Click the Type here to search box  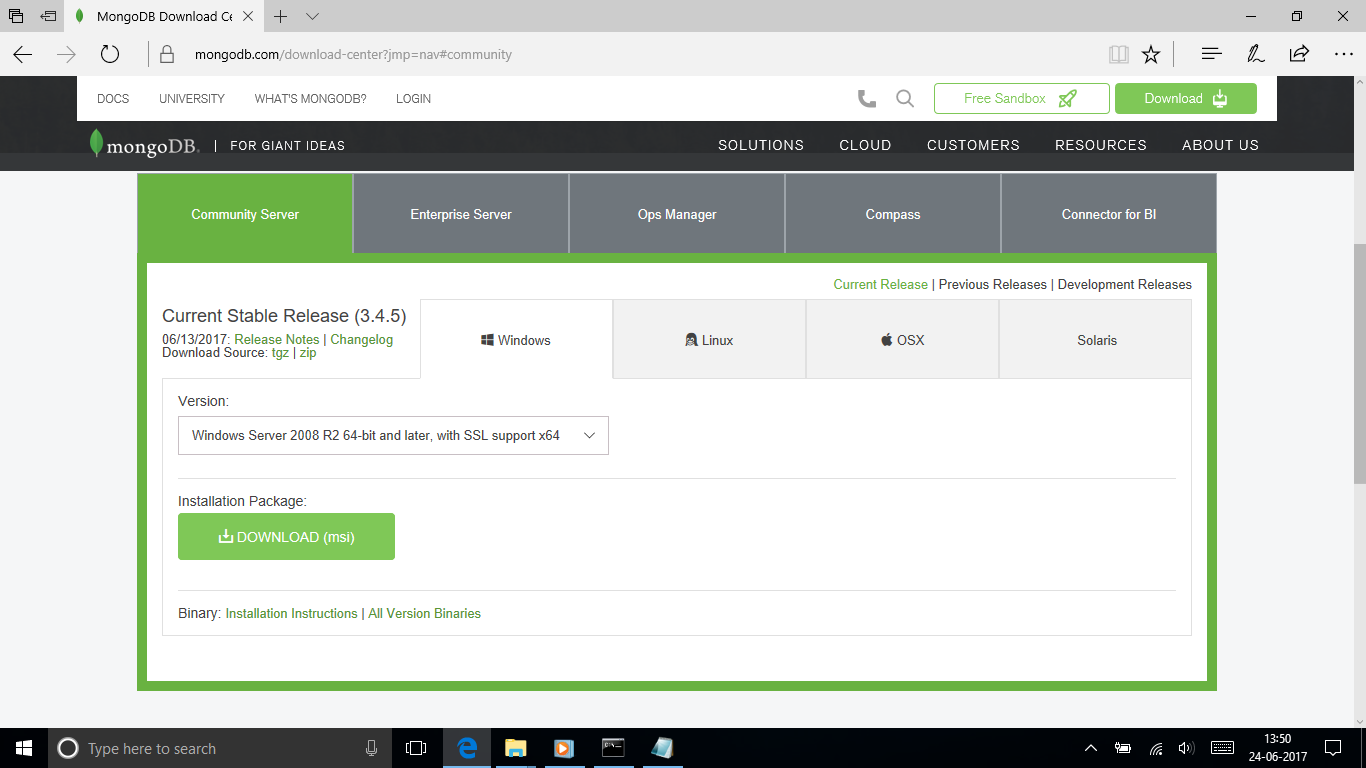200,748
